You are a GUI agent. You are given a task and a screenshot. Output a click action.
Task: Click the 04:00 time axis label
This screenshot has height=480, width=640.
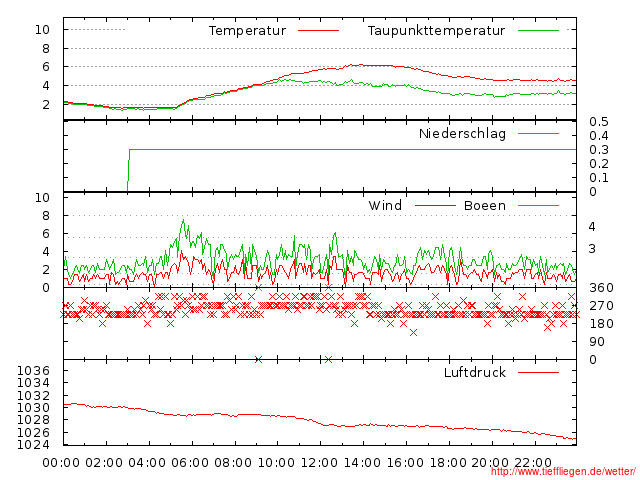pos(147,463)
